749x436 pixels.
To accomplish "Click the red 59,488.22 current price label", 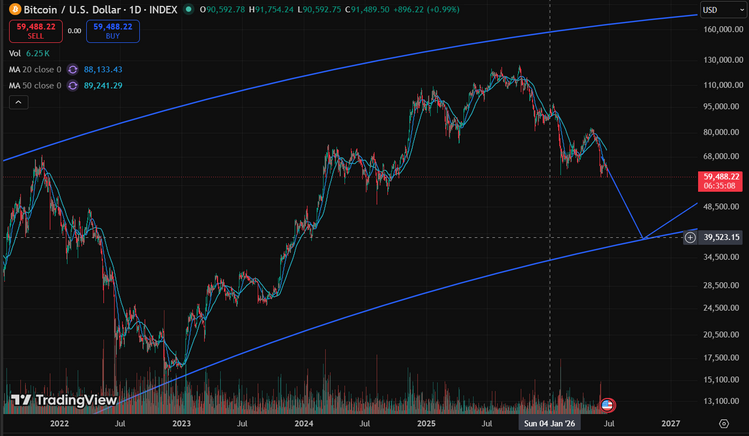I will coord(720,181).
